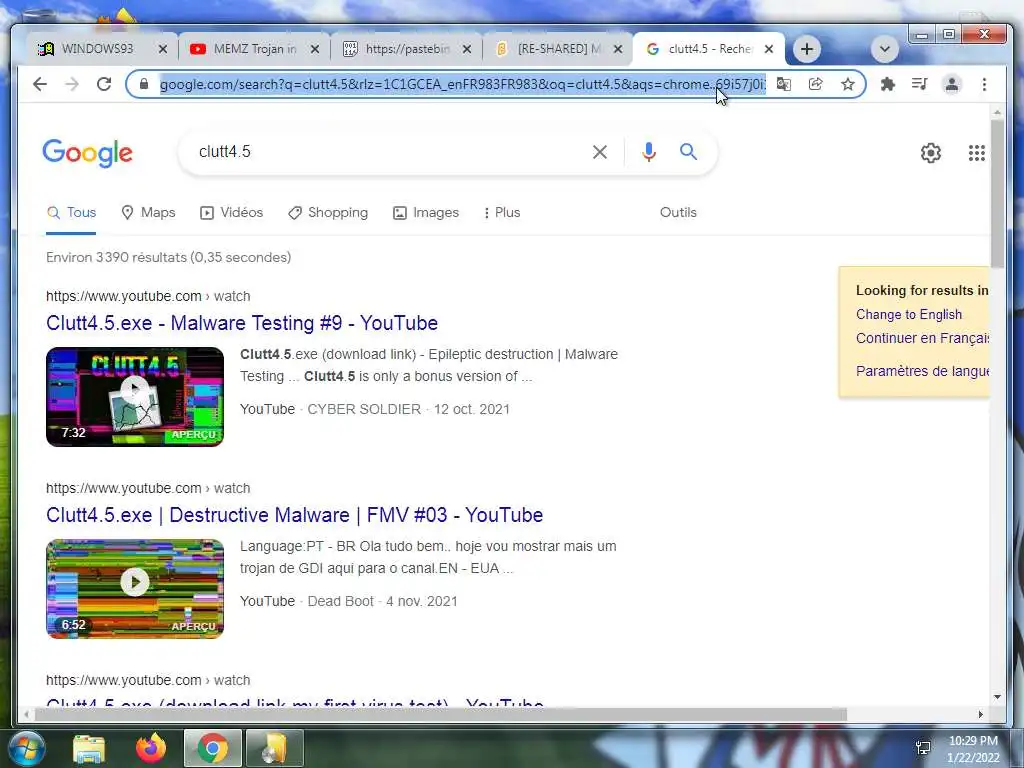Select the Tous results filter
The height and width of the screenshot is (768, 1024).
[x=71, y=213]
